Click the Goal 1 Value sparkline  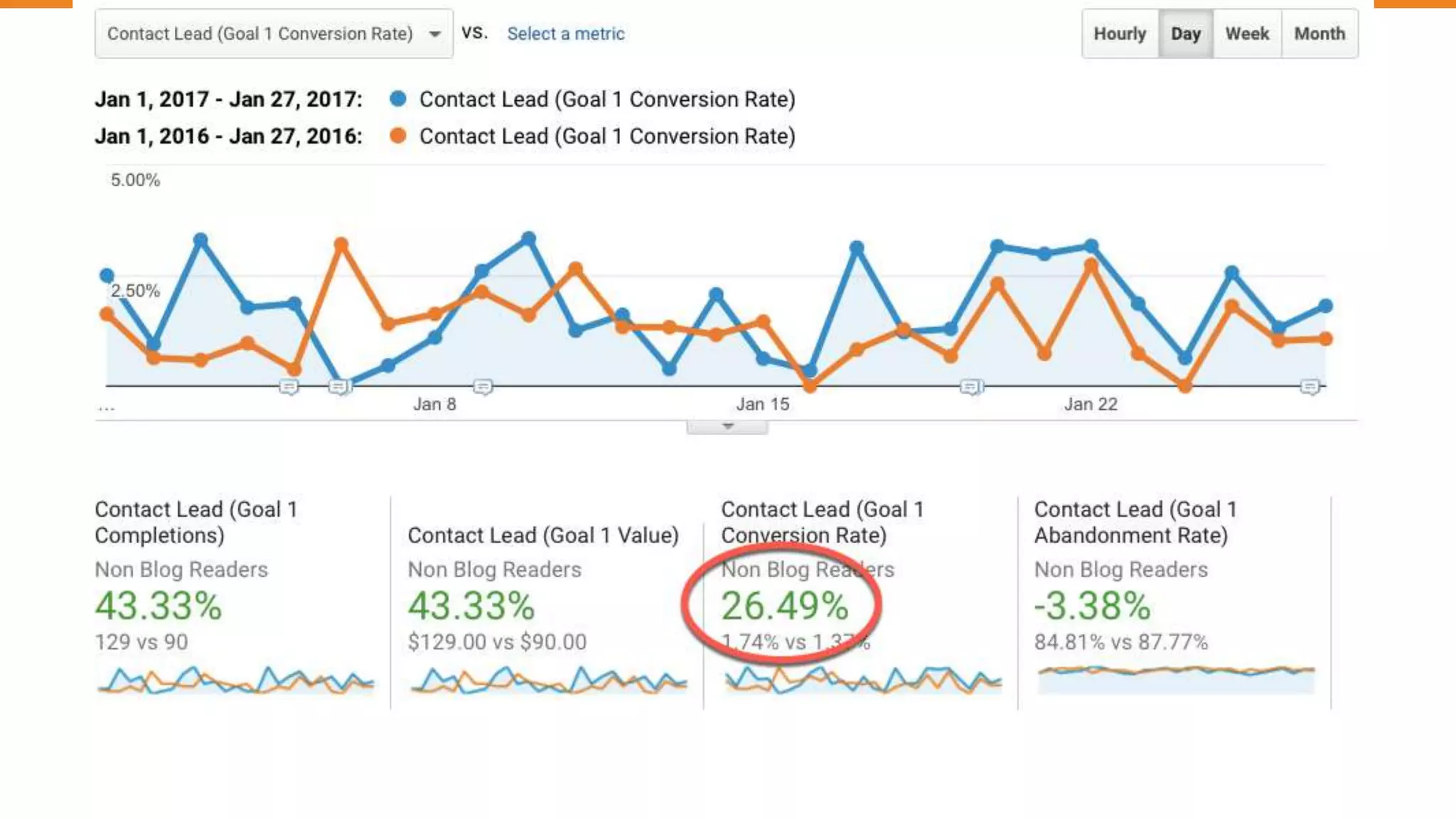pyautogui.click(x=548, y=680)
